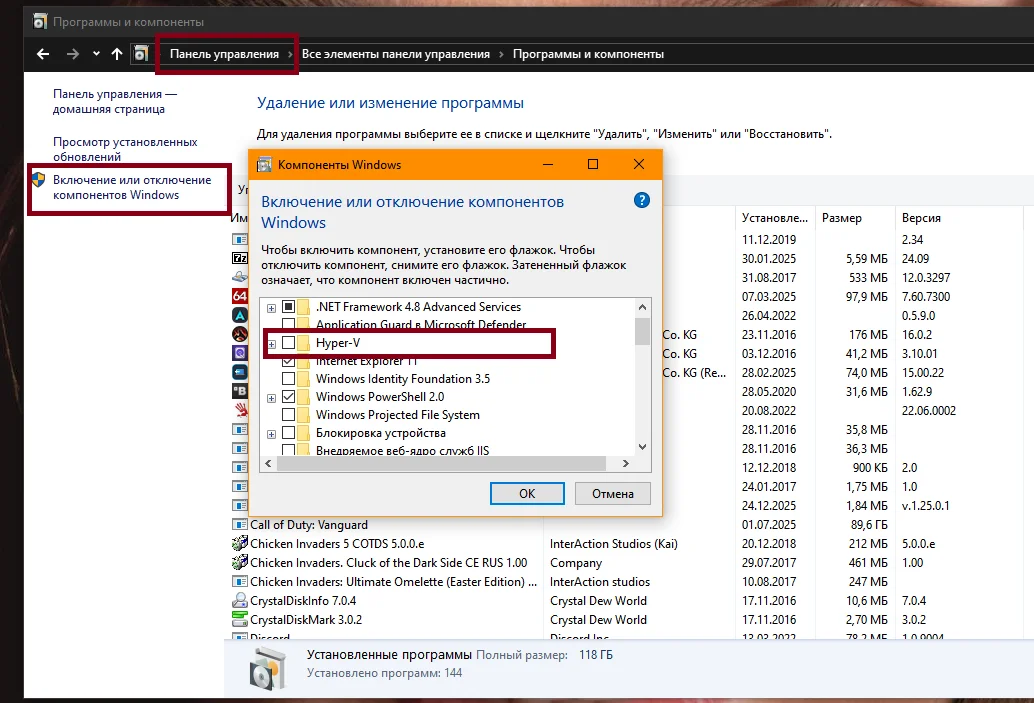This screenshot has height=703, width=1034.
Task: Toggle the .NET Framework 4.8 Advanced Services checkbox
Action: point(288,307)
